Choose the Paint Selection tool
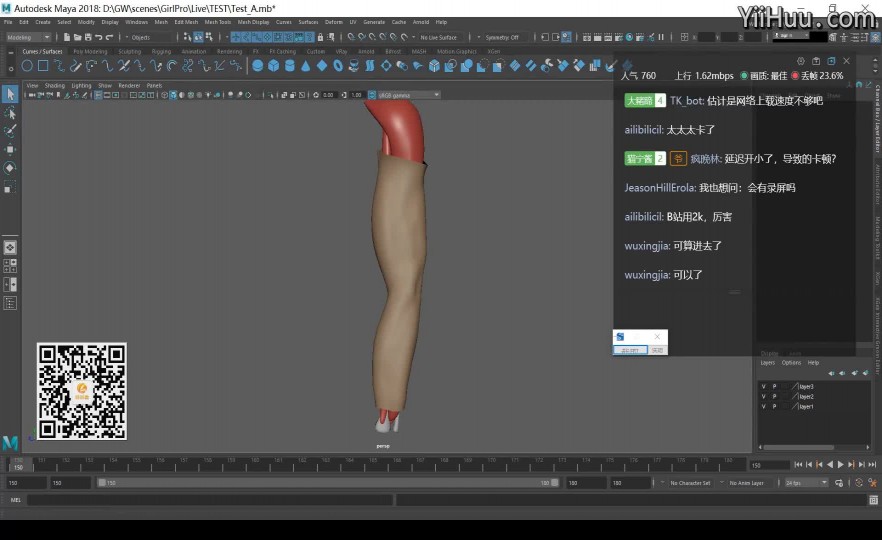 click(10, 131)
